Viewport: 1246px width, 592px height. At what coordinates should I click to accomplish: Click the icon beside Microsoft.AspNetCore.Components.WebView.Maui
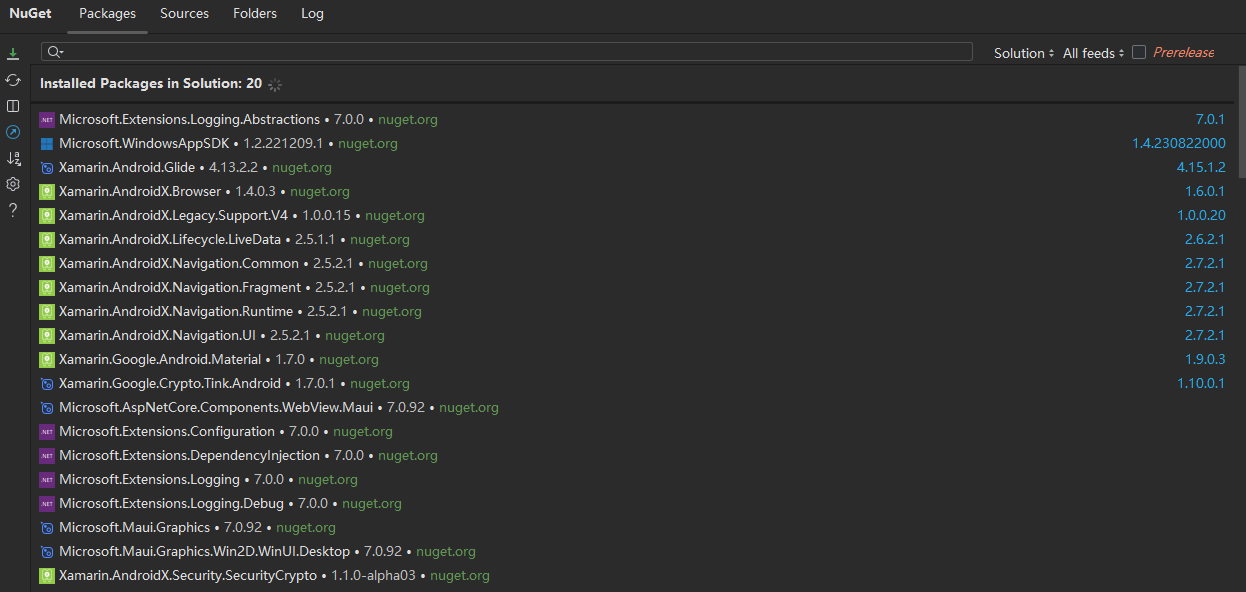46,407
